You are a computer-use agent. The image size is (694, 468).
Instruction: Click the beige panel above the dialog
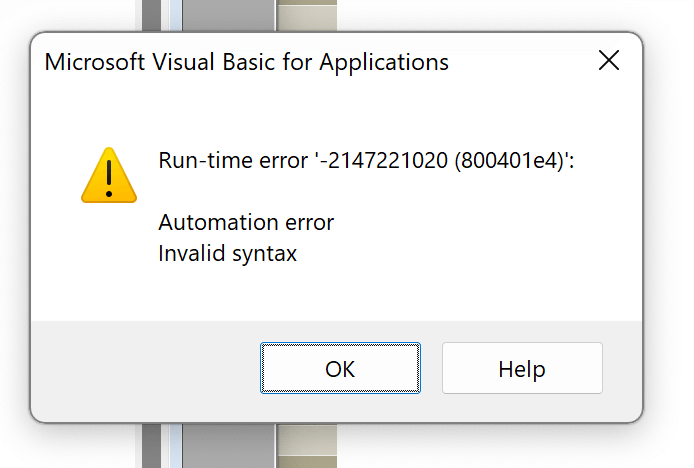[307, 15]
